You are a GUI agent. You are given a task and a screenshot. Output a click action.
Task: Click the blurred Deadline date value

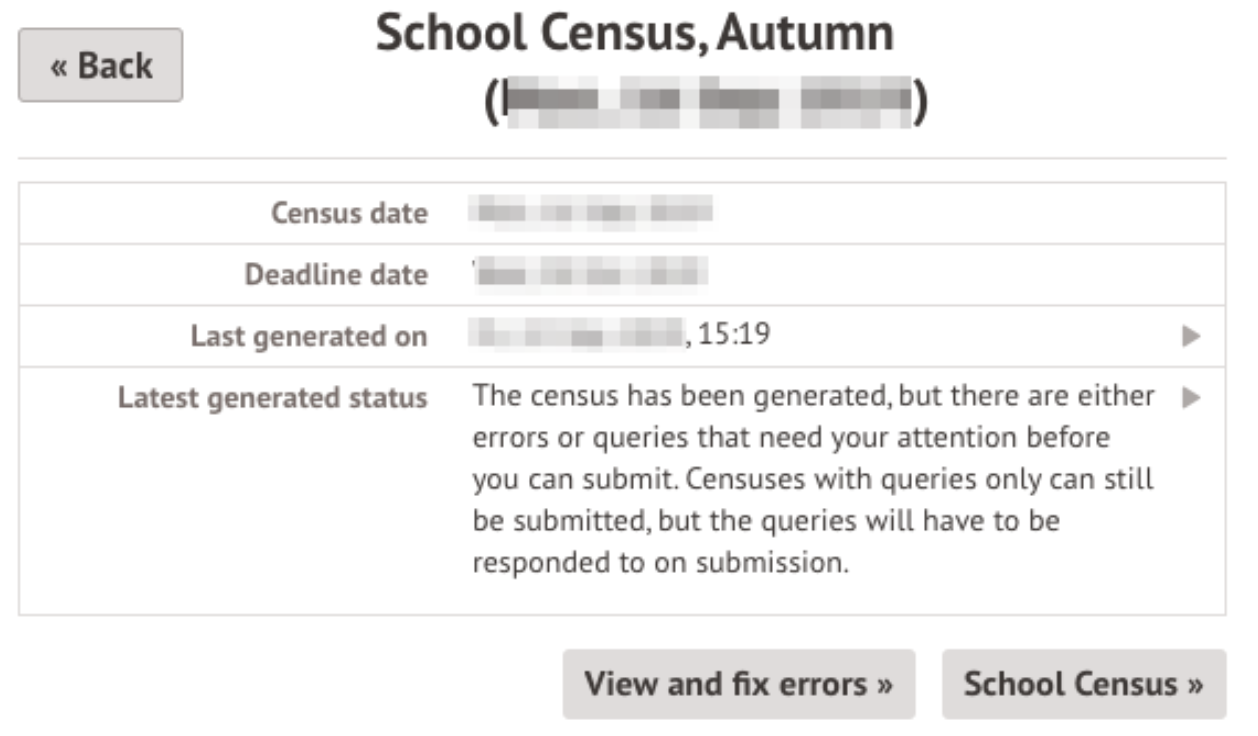[x=590, y=273]
